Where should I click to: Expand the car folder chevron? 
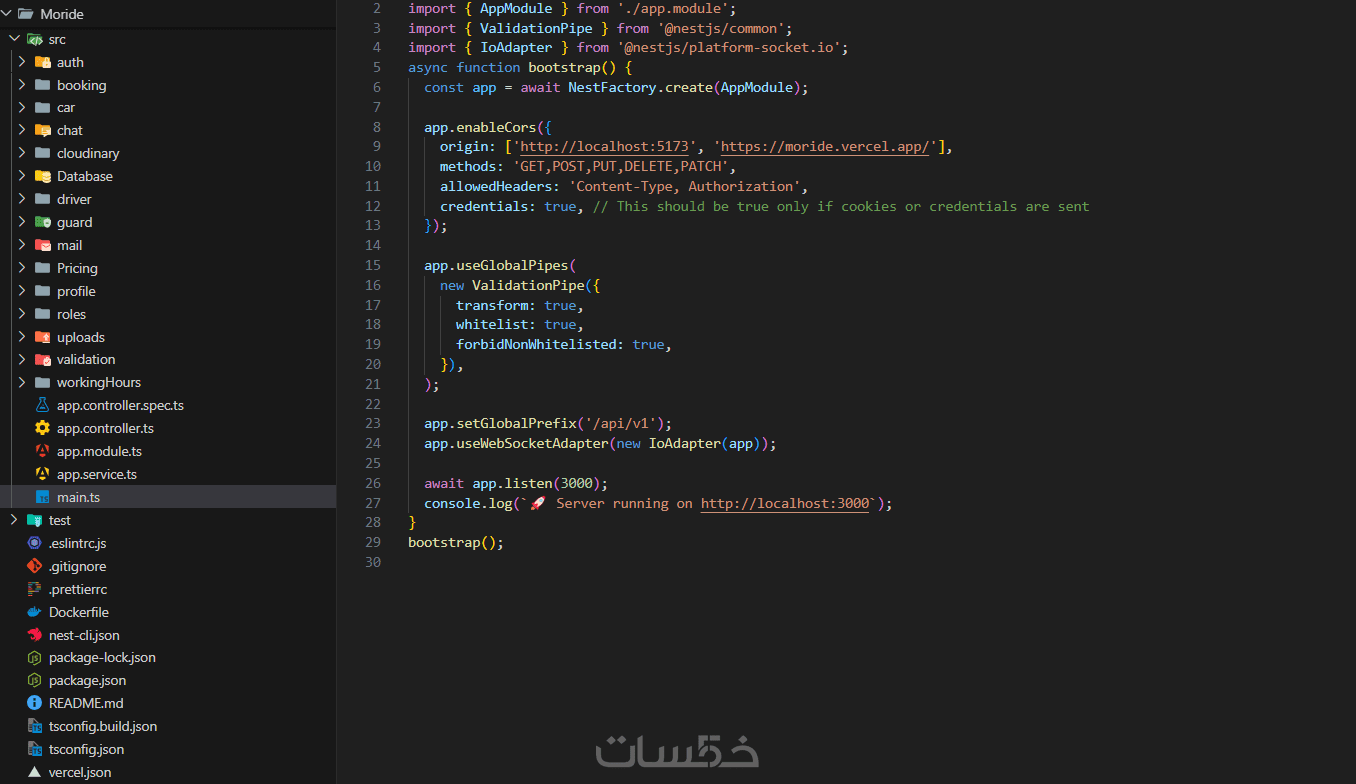(22, 107)
